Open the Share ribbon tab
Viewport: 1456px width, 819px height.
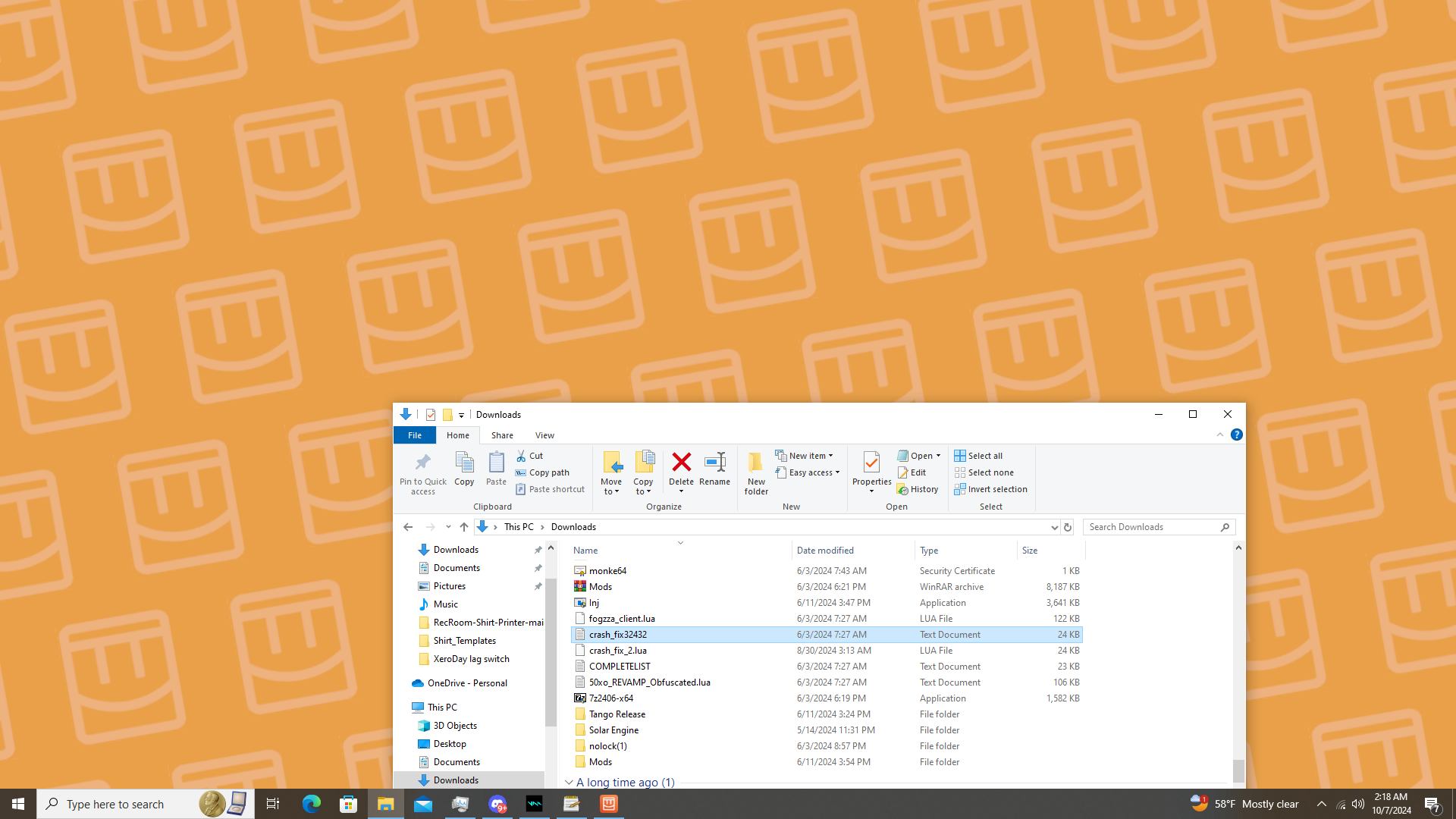point(502,435)
